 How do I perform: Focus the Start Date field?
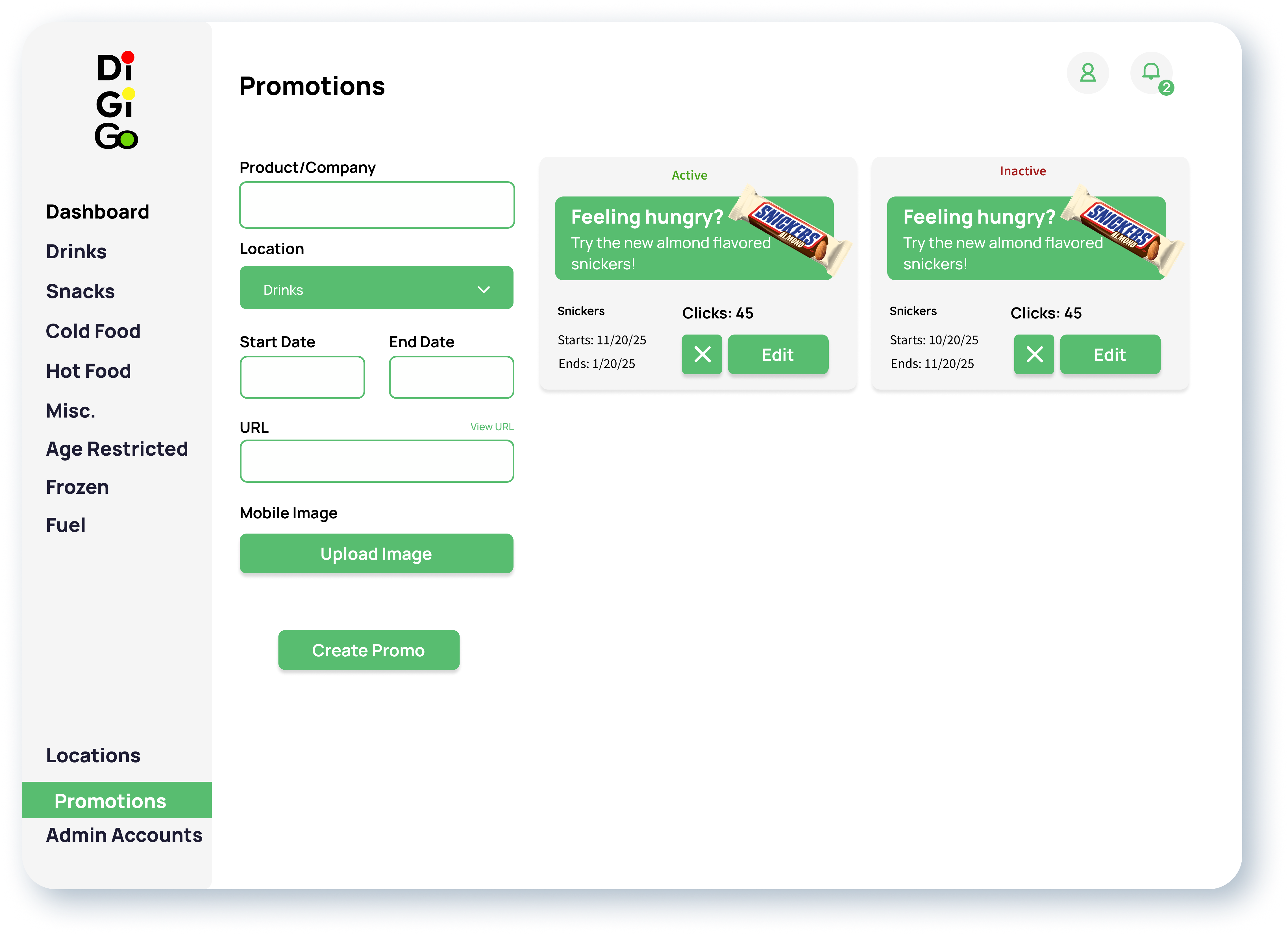[x=302, y=377]
